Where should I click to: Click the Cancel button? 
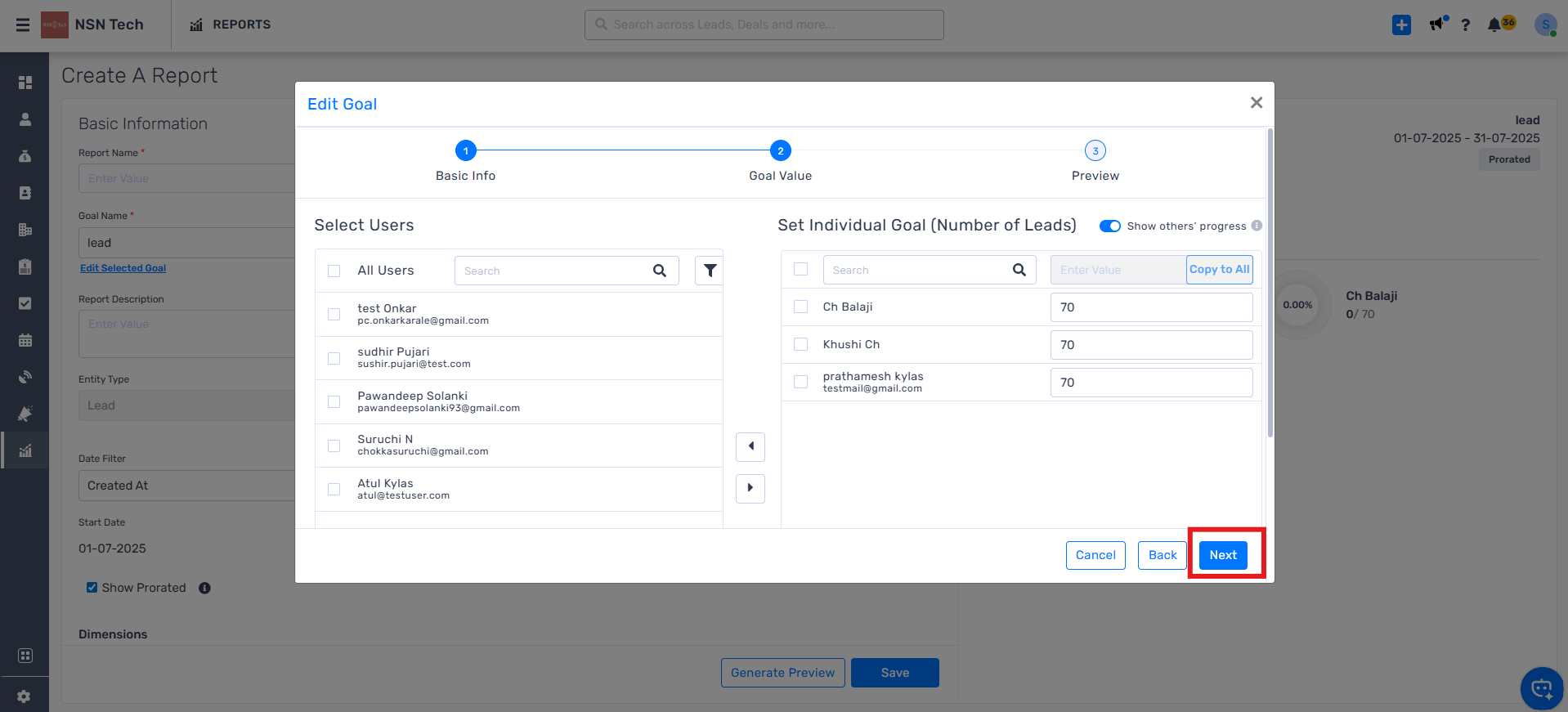1095,555
